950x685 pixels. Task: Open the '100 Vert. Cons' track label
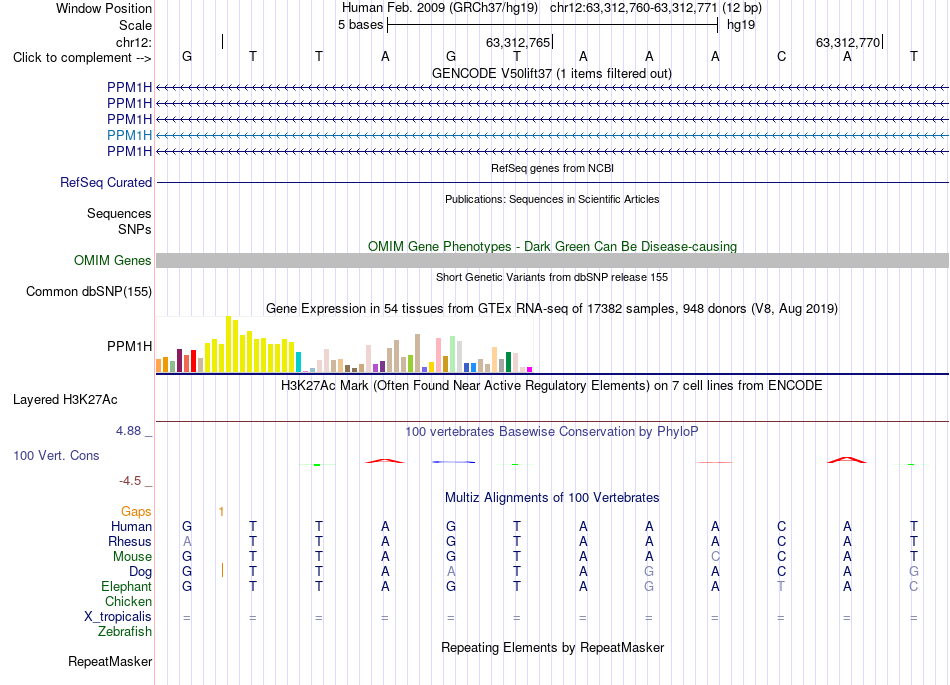(56, 455)
